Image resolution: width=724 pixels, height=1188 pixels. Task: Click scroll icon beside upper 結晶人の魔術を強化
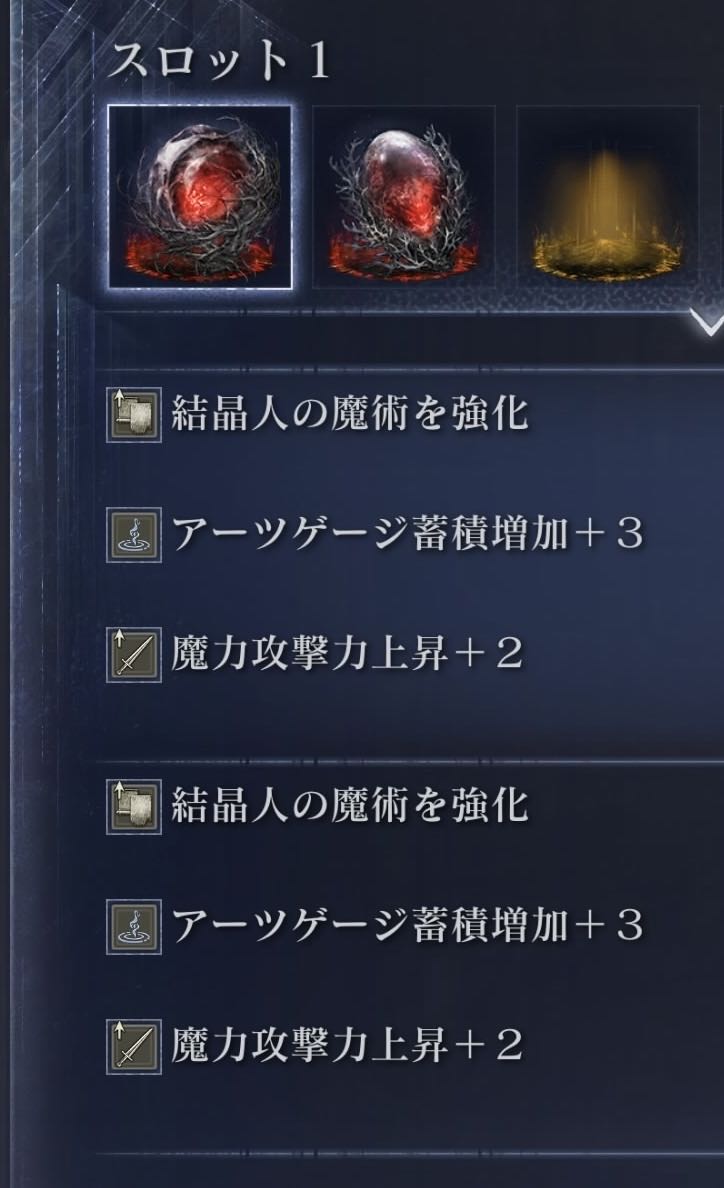tap(134, 414)
